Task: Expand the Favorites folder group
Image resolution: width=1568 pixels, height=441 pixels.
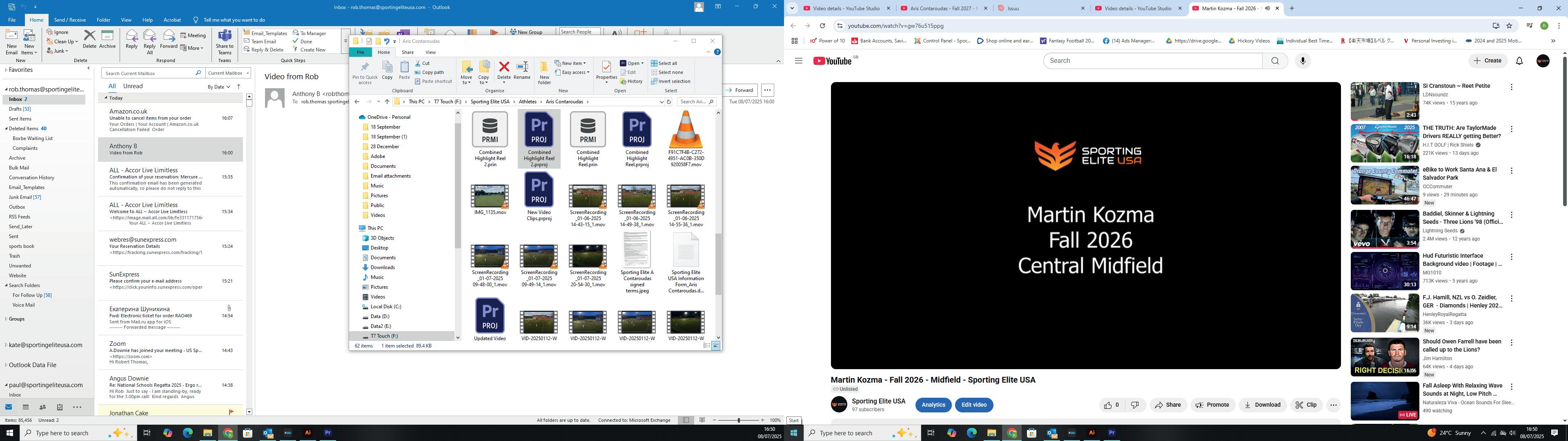Action: coord(5,70)
